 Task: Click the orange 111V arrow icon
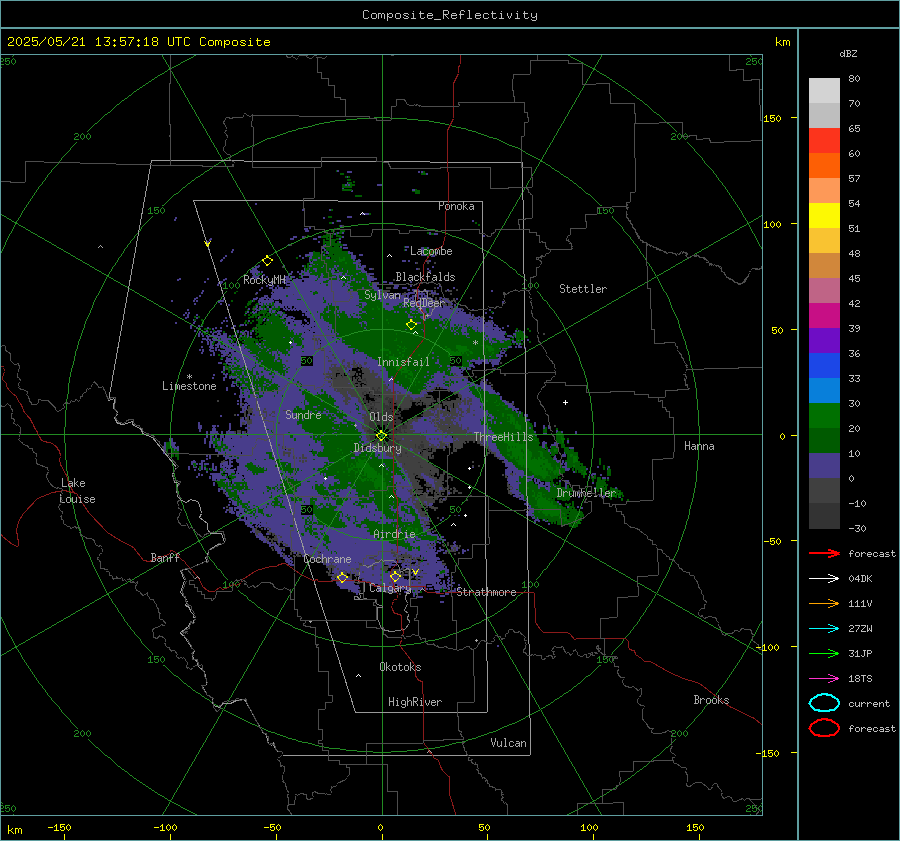click(x=824, y=603)
